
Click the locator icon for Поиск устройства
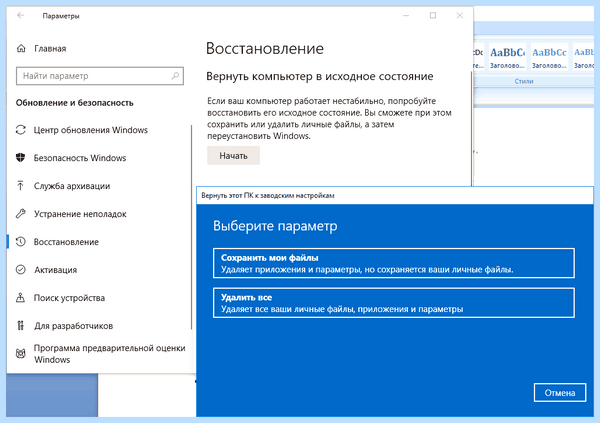click(x=21, y=297)
